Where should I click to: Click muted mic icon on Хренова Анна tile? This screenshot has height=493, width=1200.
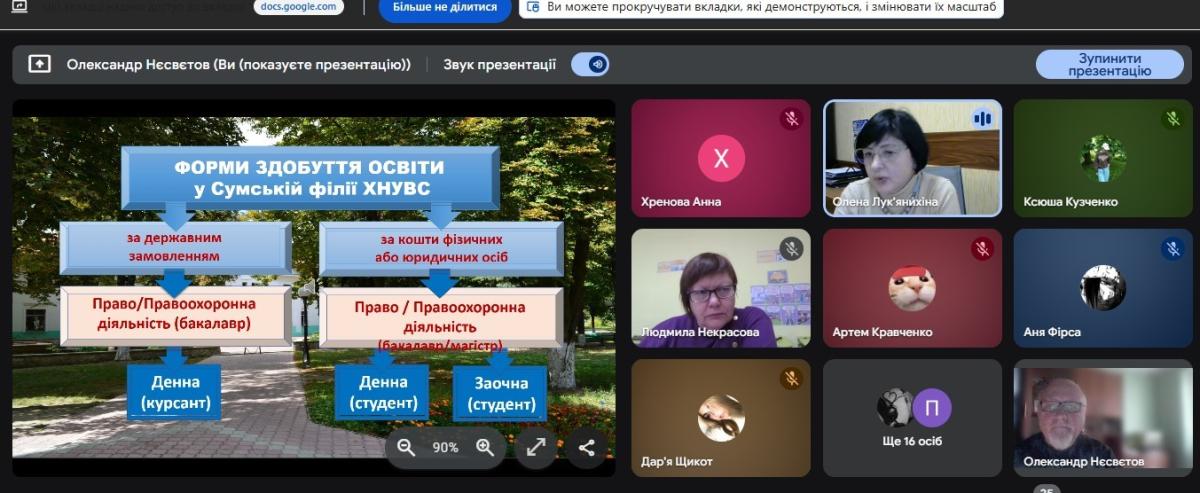coord(792,119)
